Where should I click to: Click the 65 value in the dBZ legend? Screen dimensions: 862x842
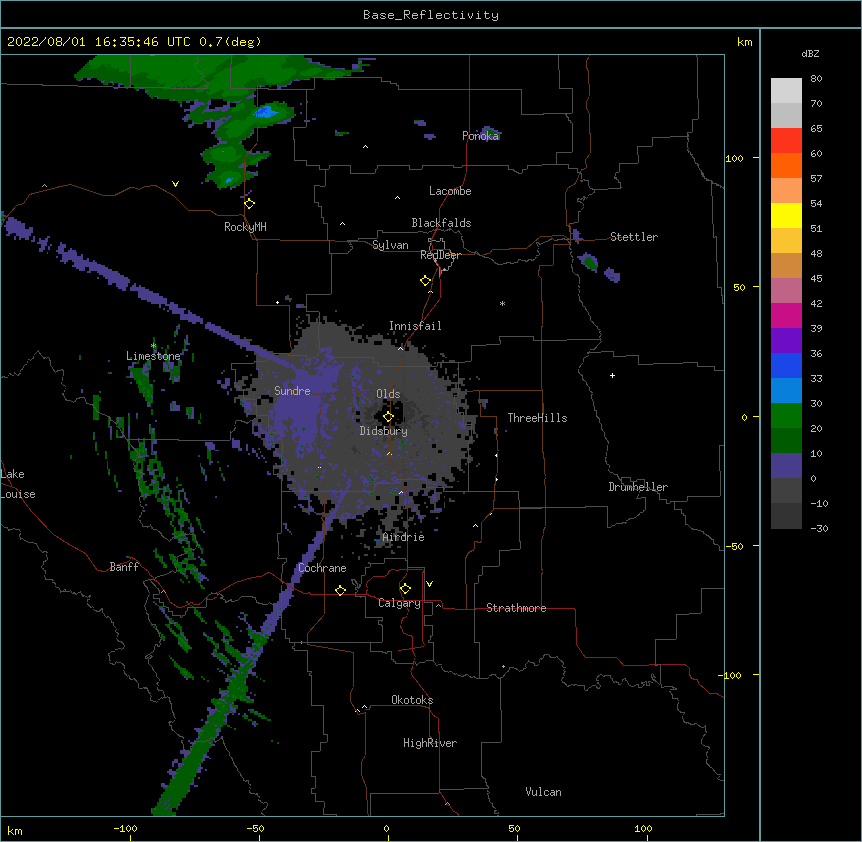(x=816, y=129)
